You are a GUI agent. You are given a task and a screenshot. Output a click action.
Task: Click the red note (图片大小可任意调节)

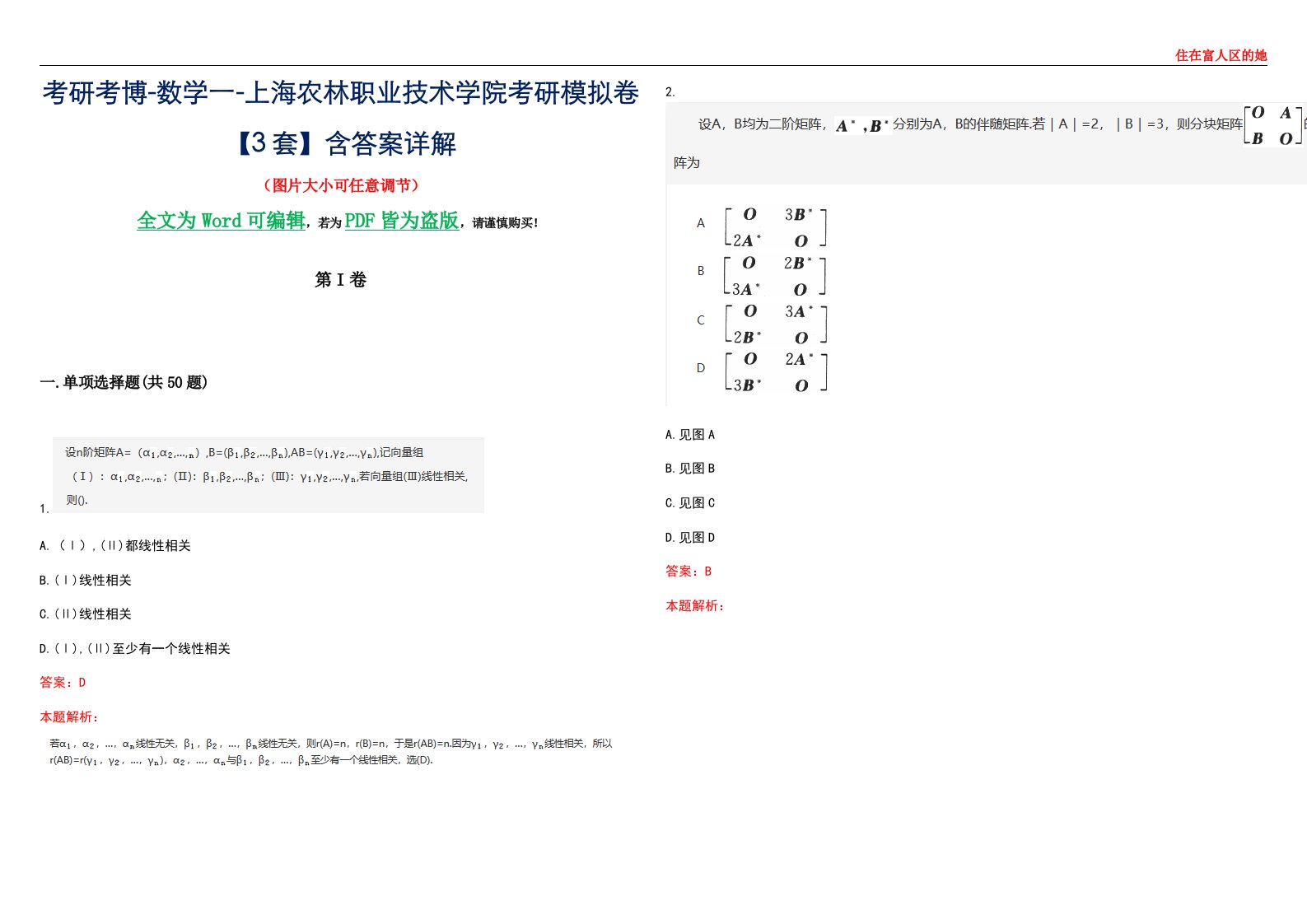tap(340, 185)
